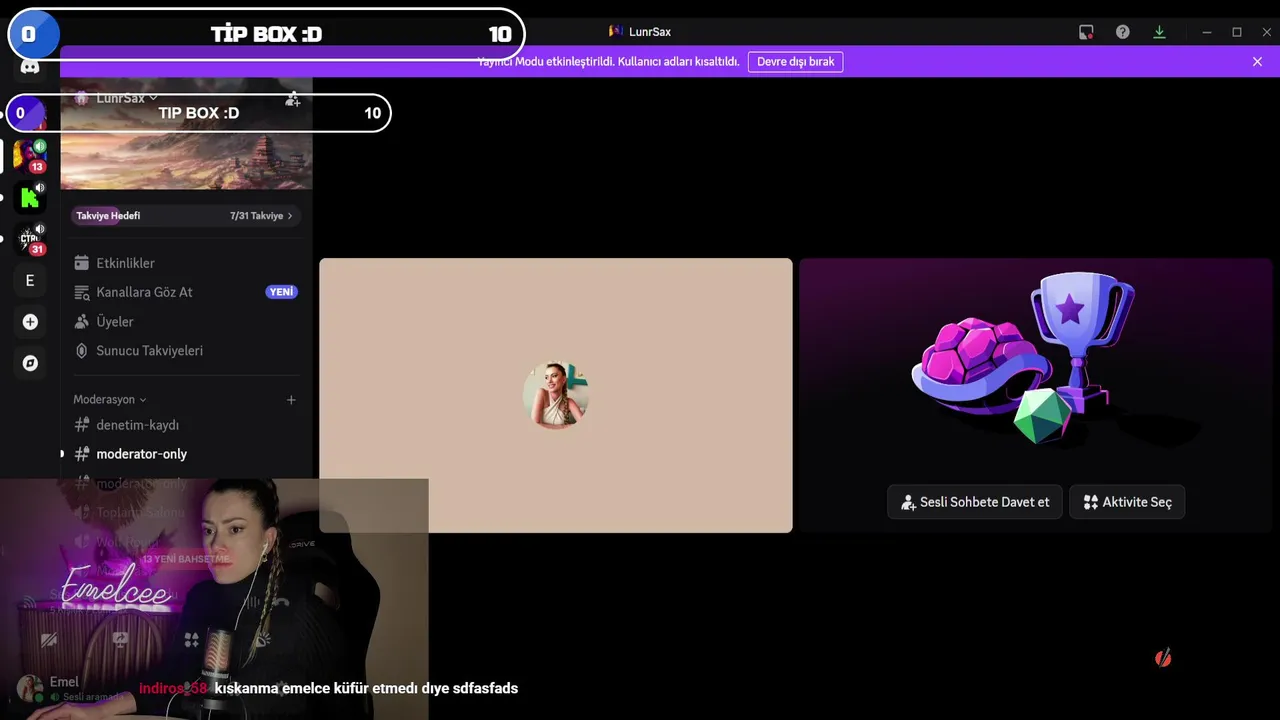Switch to server icon with 13 badge

(30, 156)
